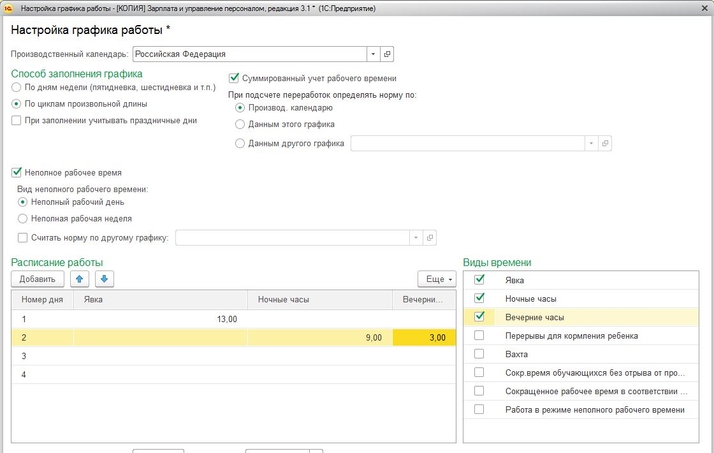Select Данным этого графика radio option
Screen dimensions: 714x453
[239, 124]
